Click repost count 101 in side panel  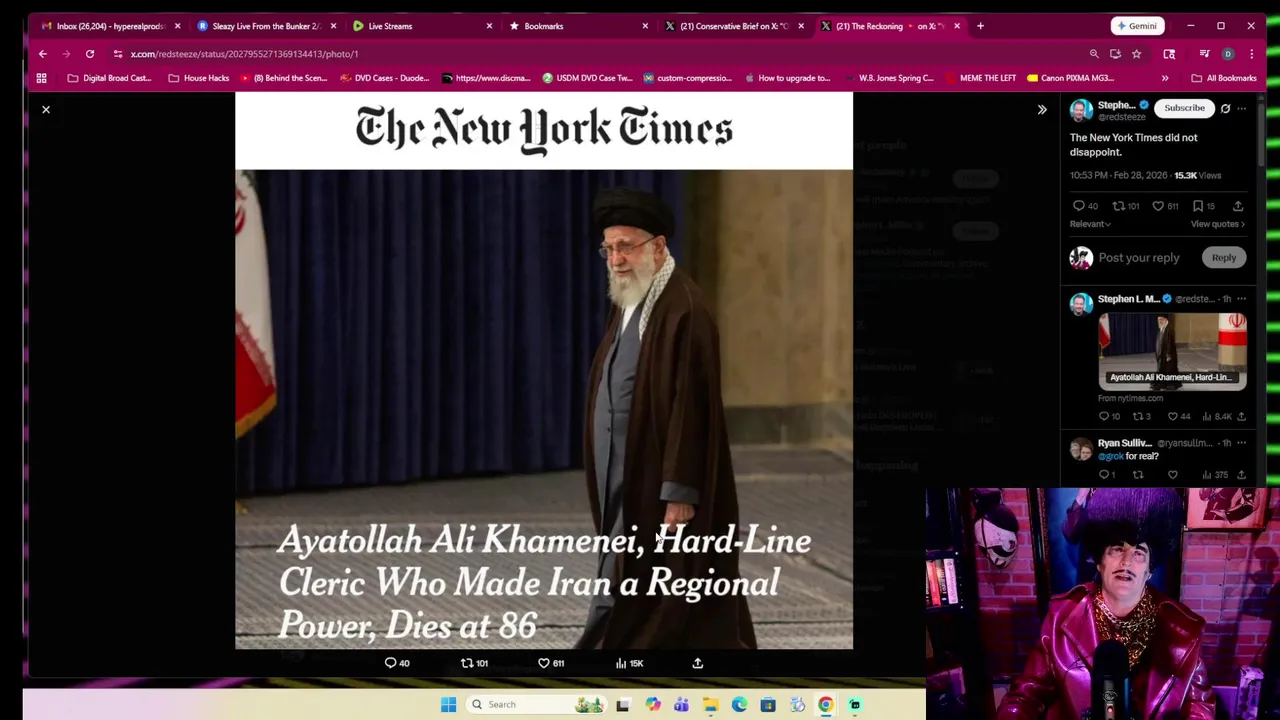(1126, 206)
